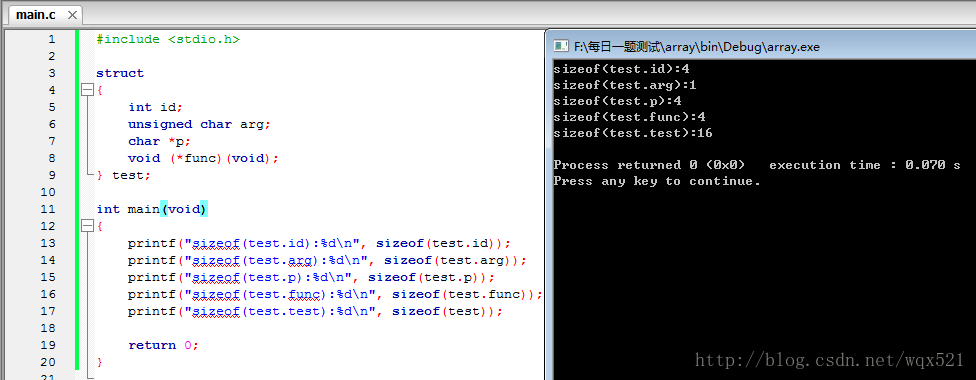976x380 pixels.
Task: Click the 'struct' keyword on line 3
Action: [120, 73]
